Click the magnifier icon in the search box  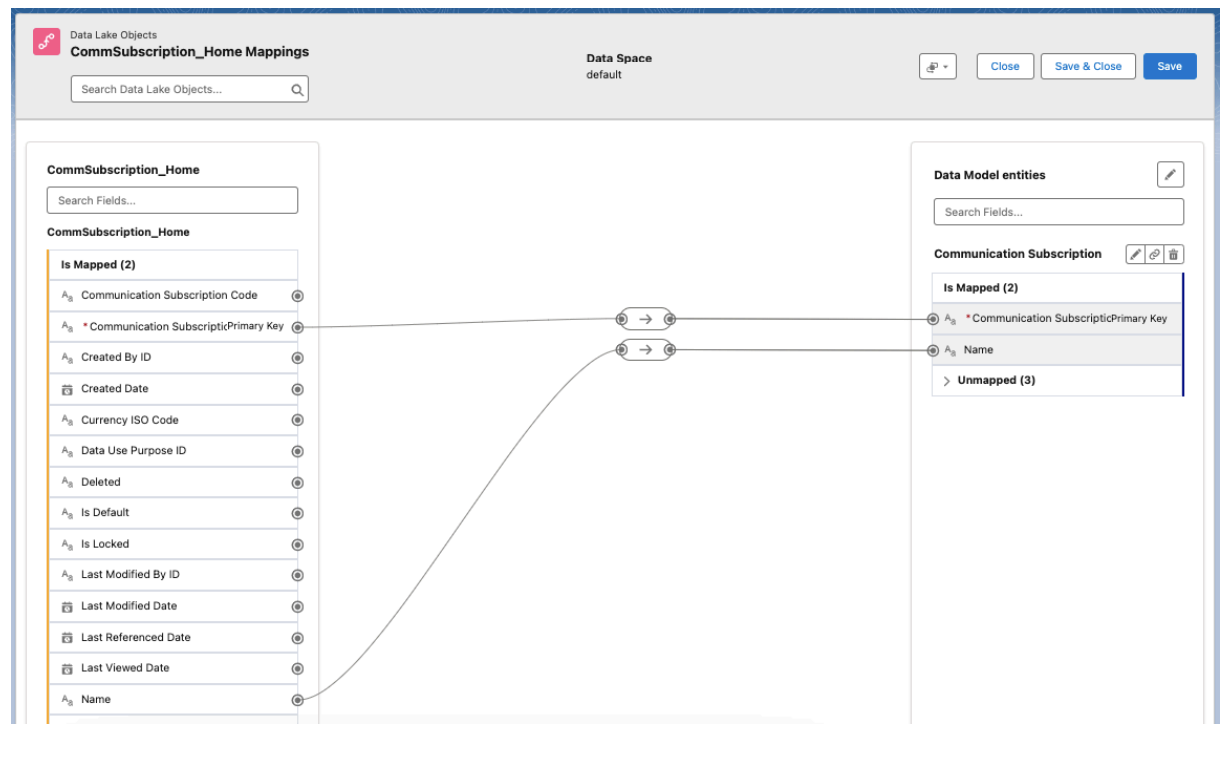click(296, 89)
